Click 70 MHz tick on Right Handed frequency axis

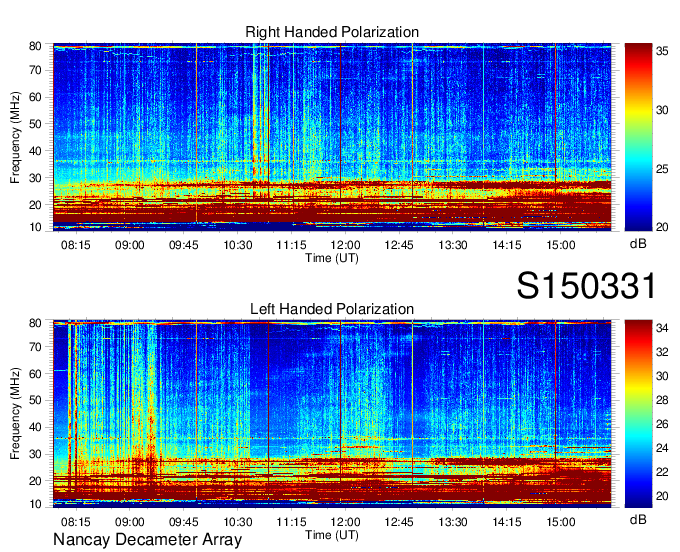pyautogui.click(x=35, y=70)
